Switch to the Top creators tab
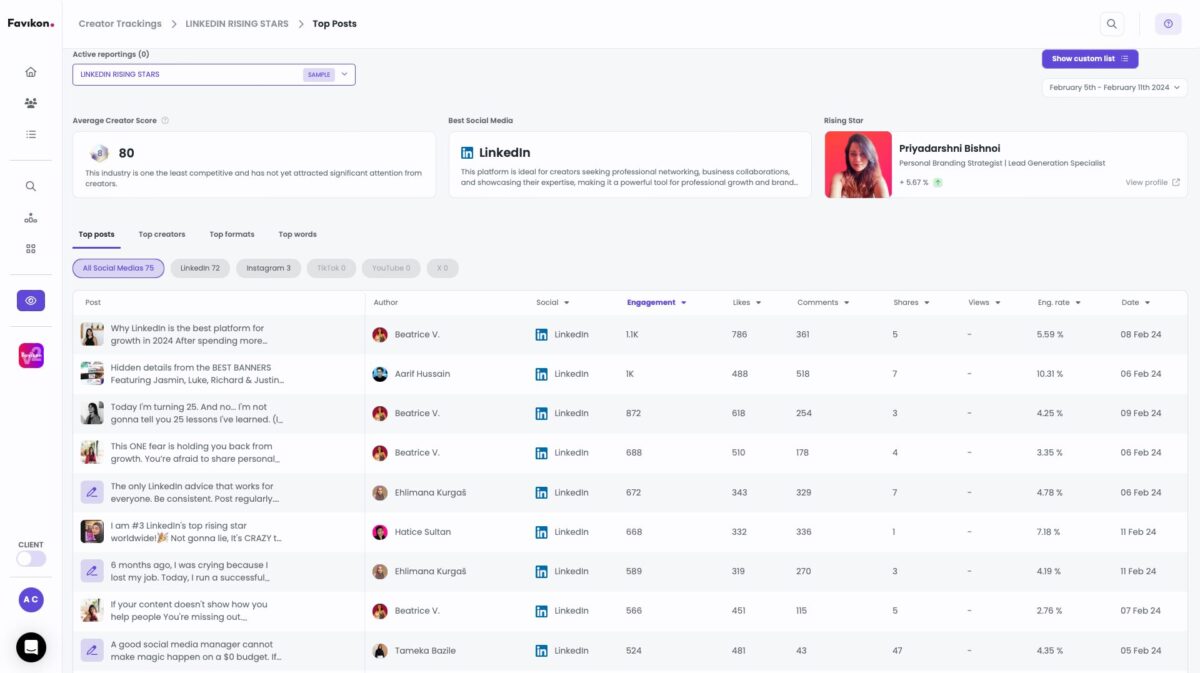 pyautogui.click(x=161, y=234)
